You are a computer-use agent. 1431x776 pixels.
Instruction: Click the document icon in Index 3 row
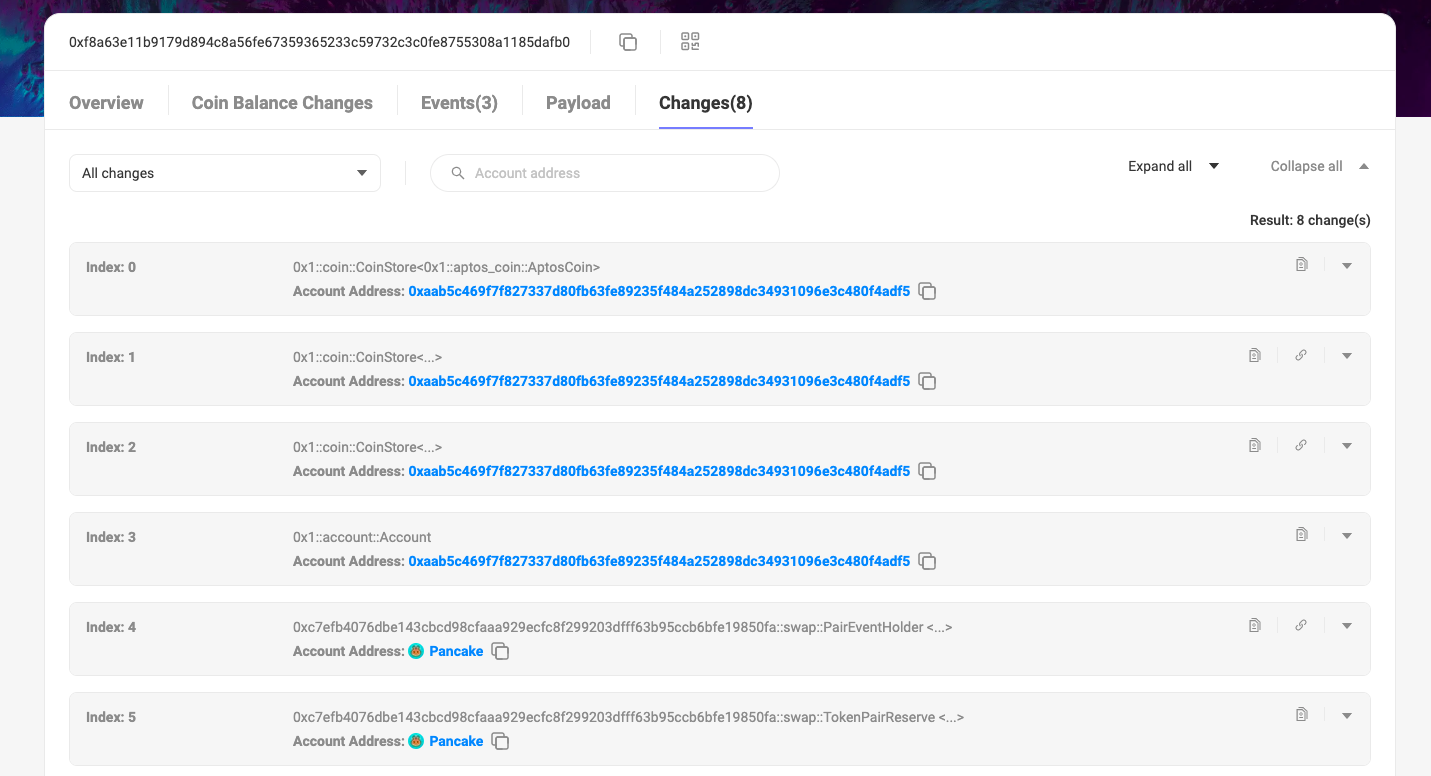pos(1301,535)
